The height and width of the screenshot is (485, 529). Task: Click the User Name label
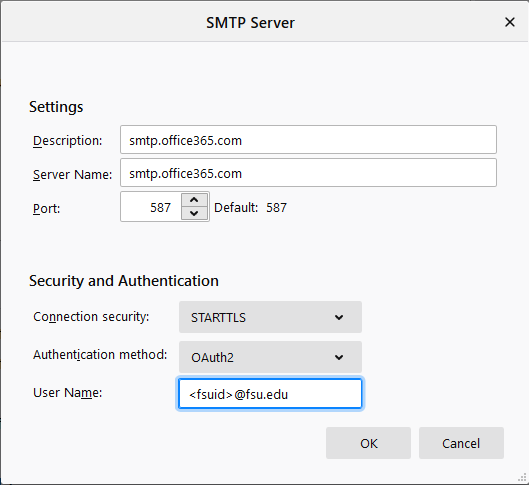pos(67,393)
